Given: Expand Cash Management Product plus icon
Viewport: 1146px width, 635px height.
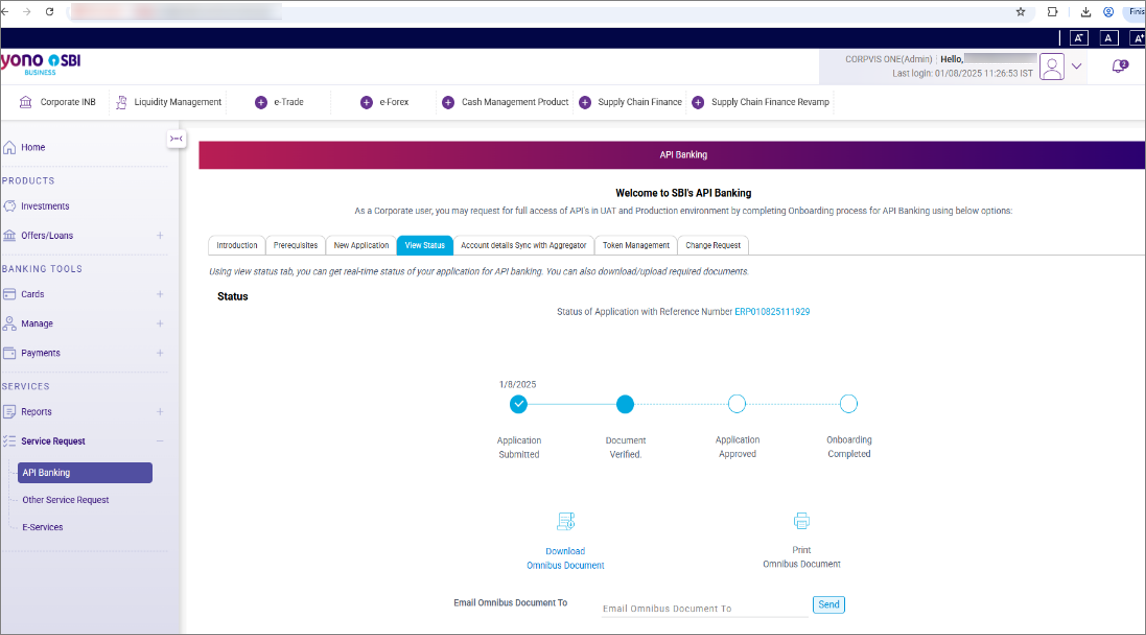Looking at the screenshot, I should pyautogui.click(x=448, y=103).
